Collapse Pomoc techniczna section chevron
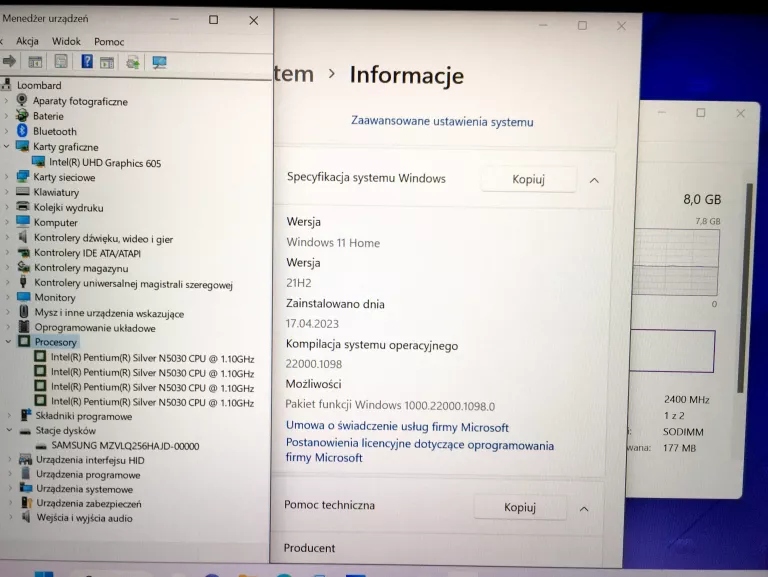The image size is (768, 577). pos(584,509)
